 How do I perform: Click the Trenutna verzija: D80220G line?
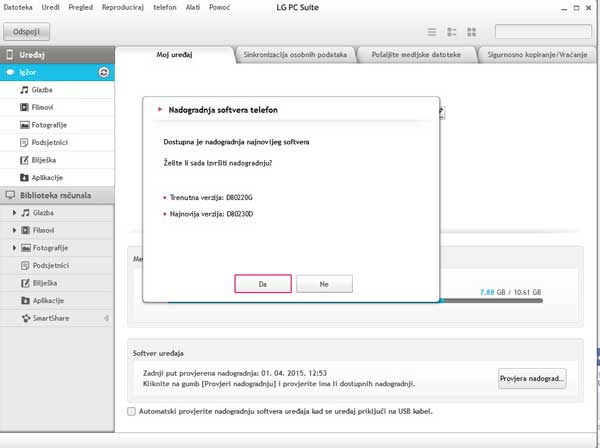pyautogui.click(x=211, y=197)
